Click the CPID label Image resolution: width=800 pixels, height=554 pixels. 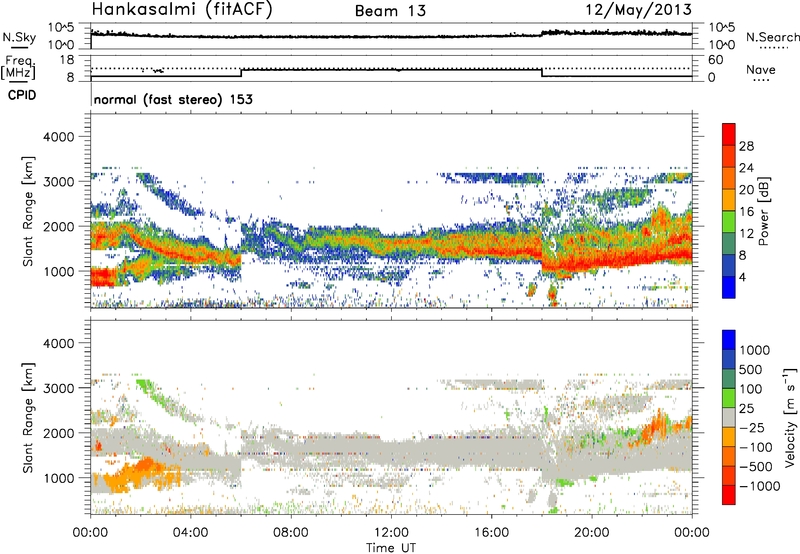click(x=22, y=95)
